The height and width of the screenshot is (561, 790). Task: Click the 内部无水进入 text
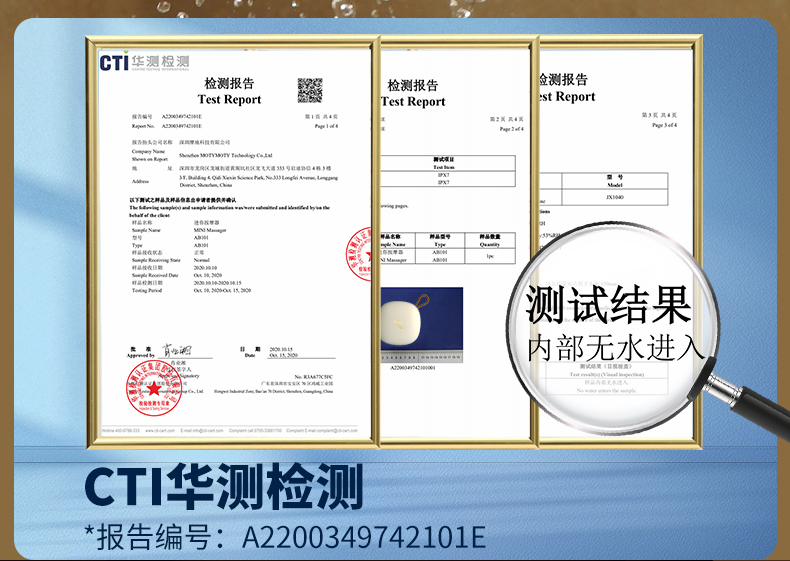click(x=610, y=347)
